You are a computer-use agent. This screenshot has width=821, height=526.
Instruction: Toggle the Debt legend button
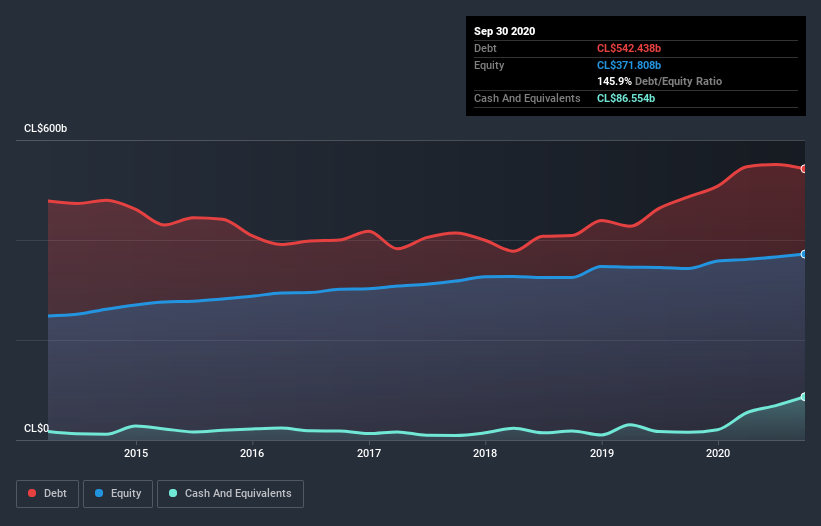tap(48, 494)
